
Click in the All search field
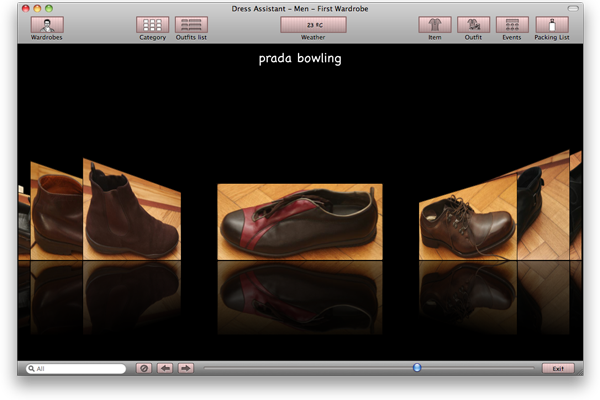pyautogui.click(x=80, y=369)
